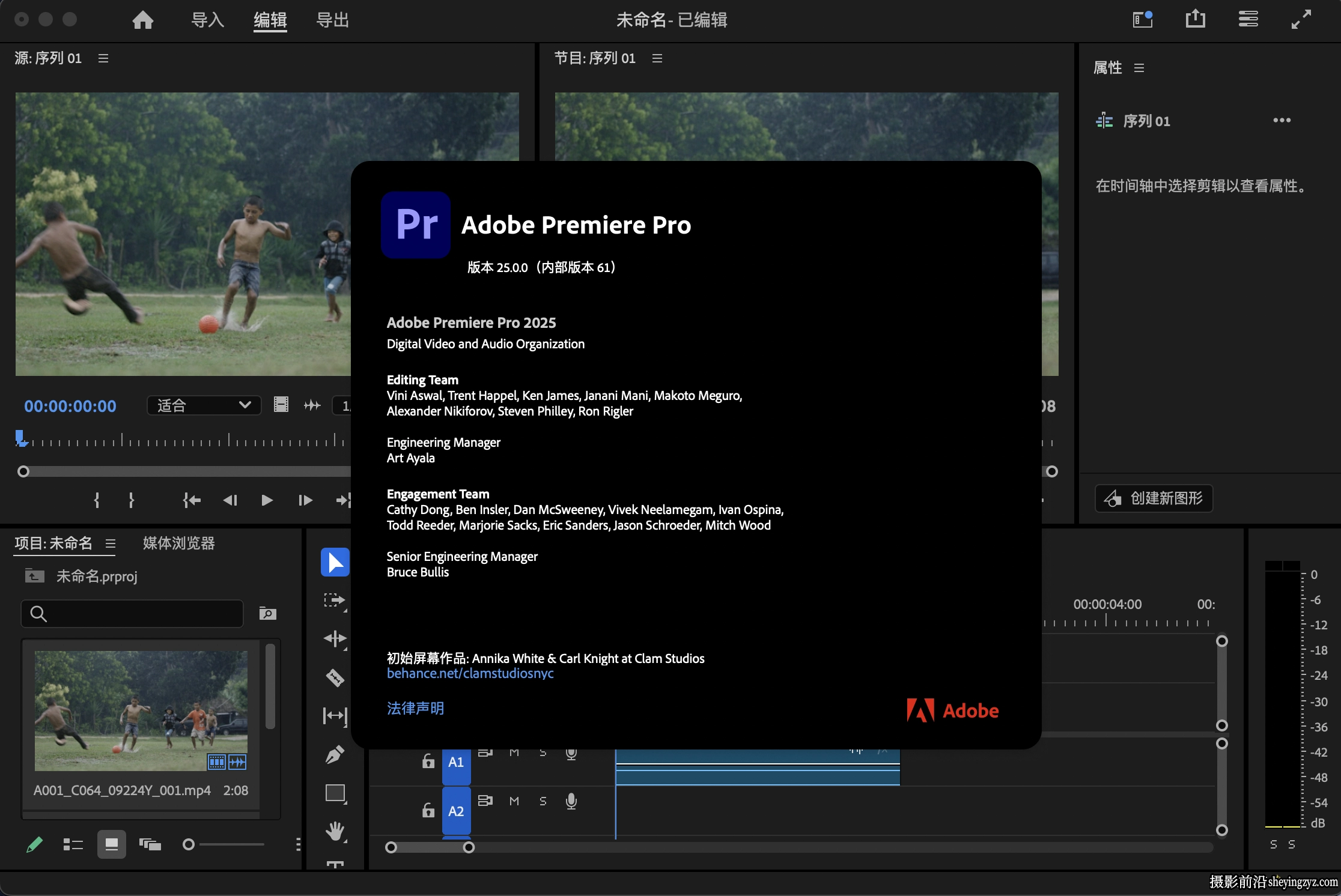1341x896 pixels.
Task: Open the progress panel icon in header
Action: tap(1248, 19)
